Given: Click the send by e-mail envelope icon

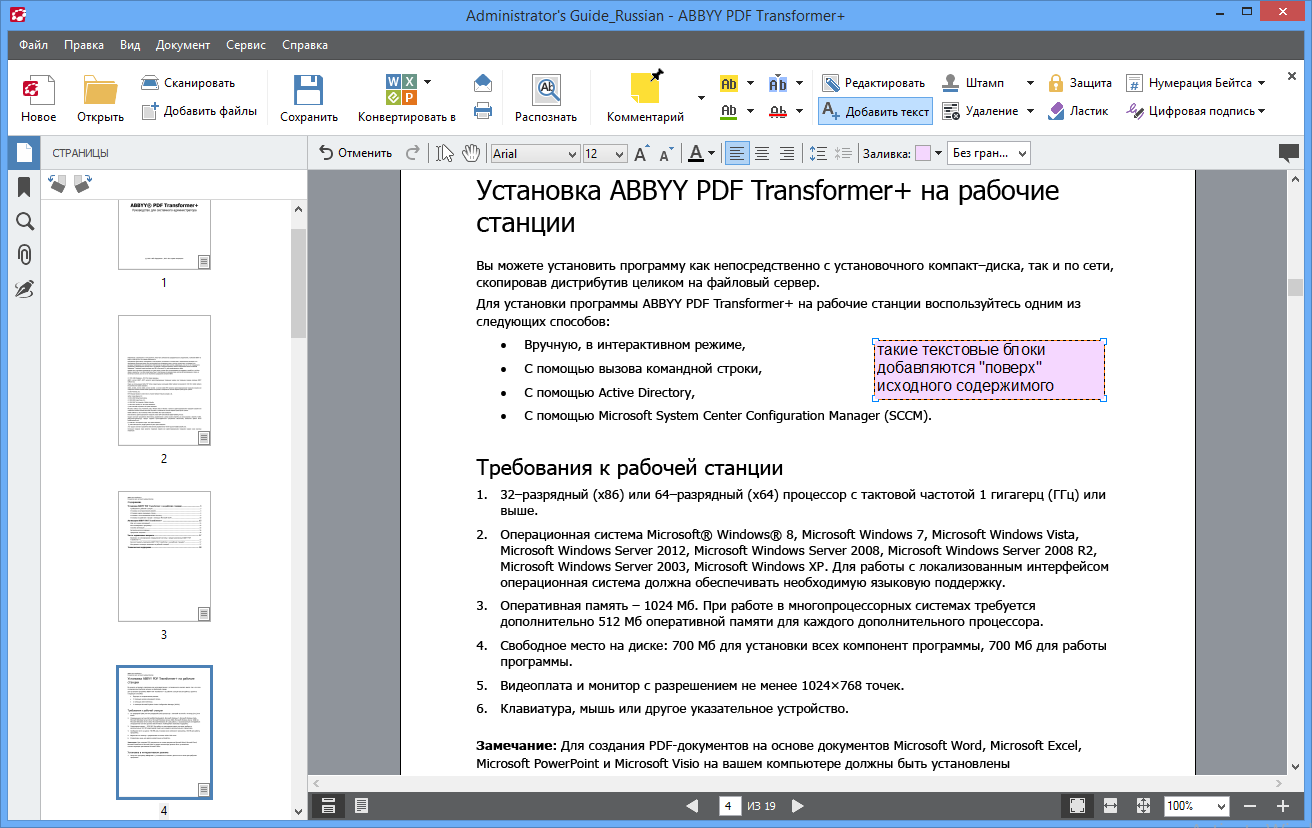Looking at the screenshot, I should (483, 83).
